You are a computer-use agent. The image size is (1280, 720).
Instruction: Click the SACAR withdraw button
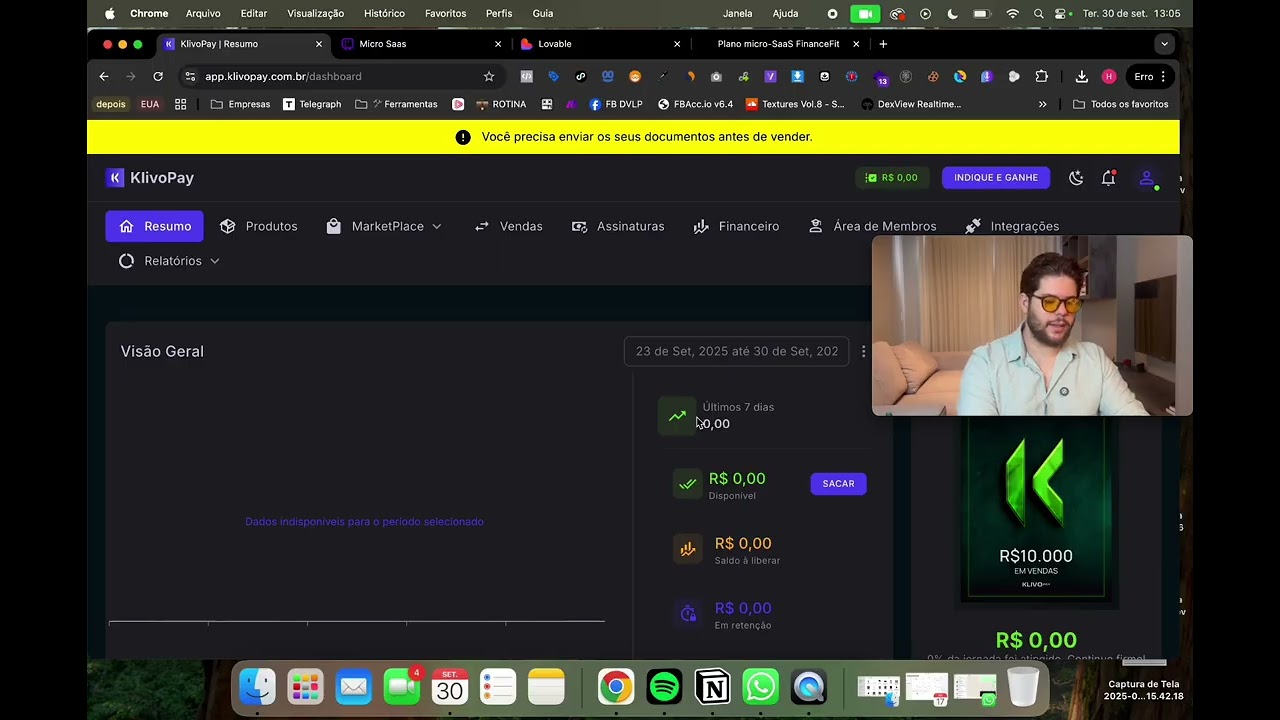pyautogui.click(x=838, y=484)
